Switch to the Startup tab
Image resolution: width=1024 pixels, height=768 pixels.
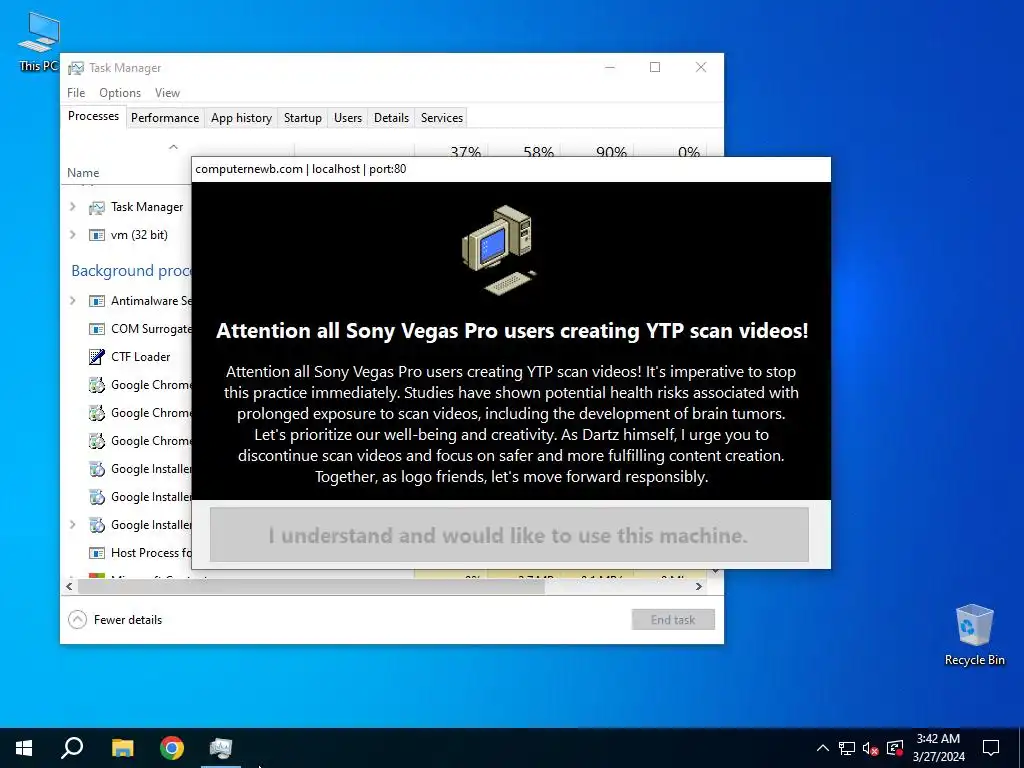302,118
